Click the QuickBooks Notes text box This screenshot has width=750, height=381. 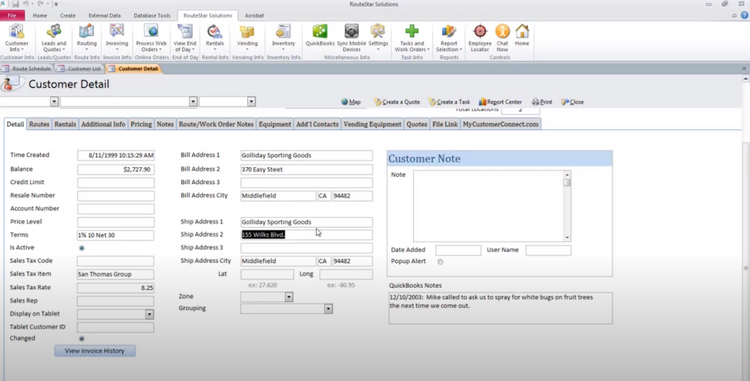coord(500,308)
